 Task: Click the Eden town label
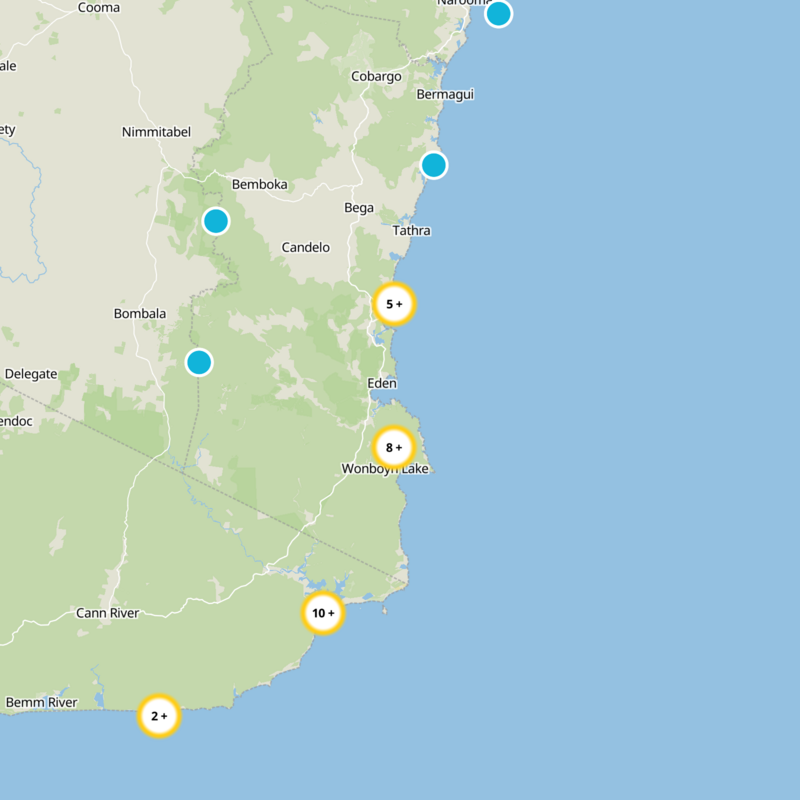pyautogui.click(x=382, y=383)
